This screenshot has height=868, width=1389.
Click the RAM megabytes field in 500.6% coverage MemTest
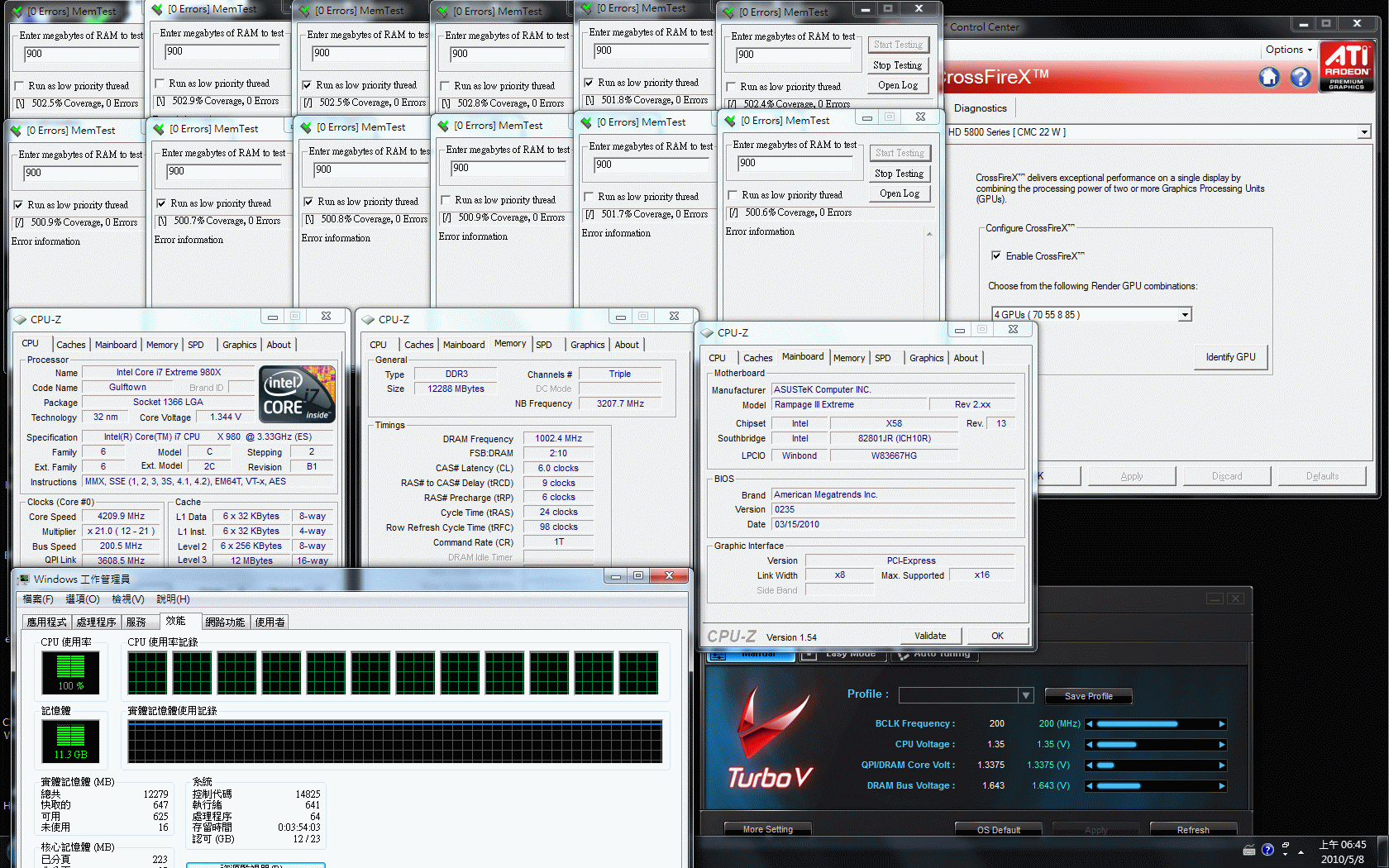pos(795,164)
